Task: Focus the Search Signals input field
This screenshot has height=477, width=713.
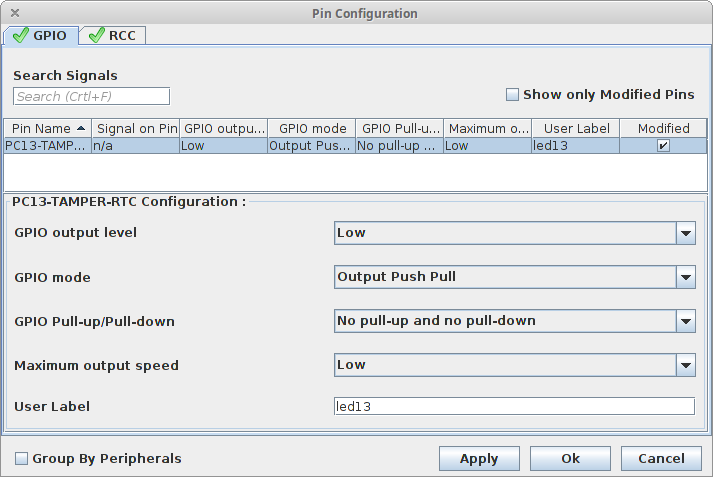Action: click(91, 96)
